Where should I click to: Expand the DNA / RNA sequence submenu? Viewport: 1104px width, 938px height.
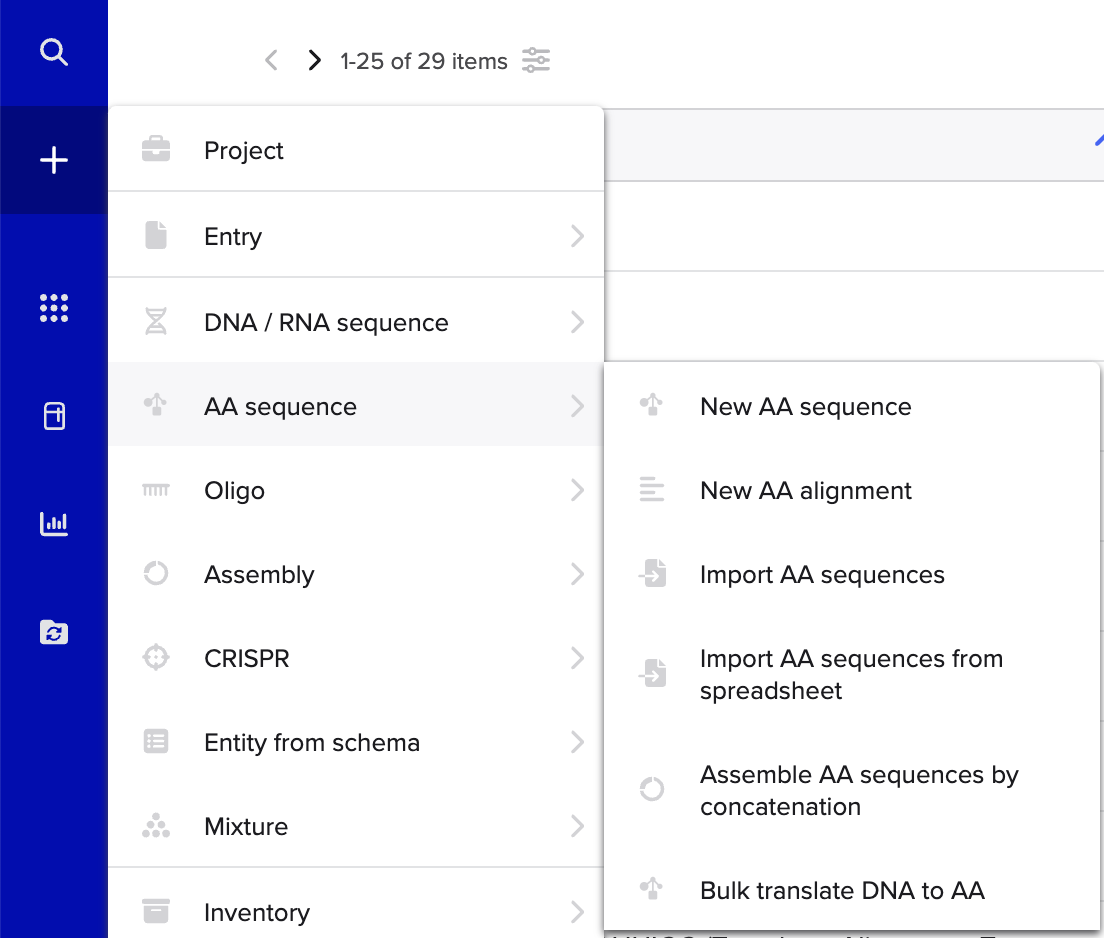(356, 322)
